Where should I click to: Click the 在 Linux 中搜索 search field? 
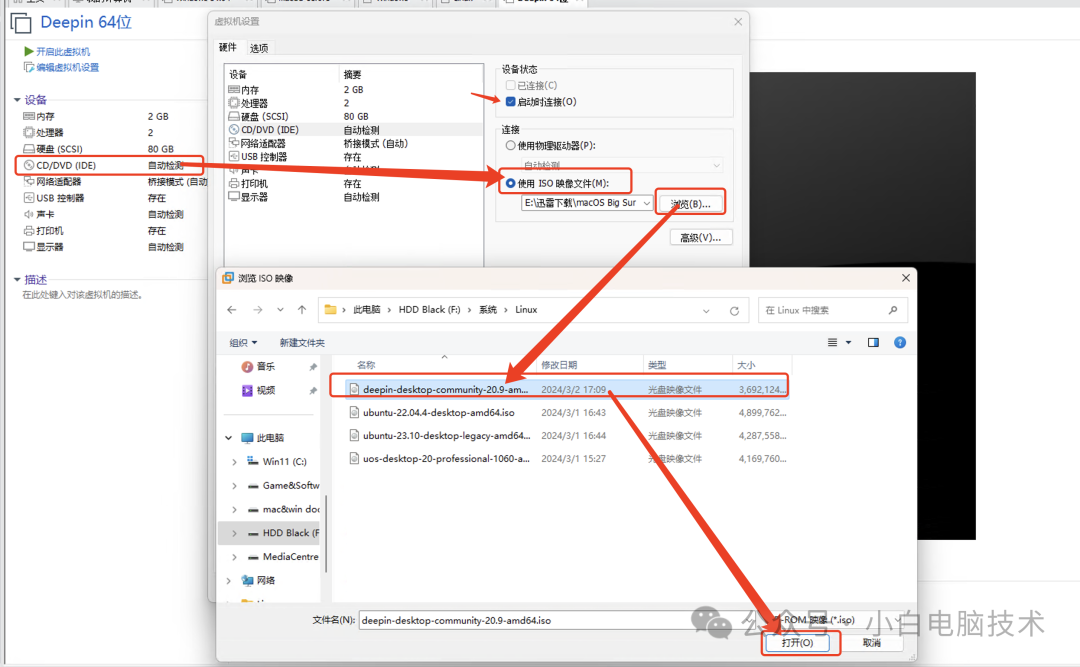pyautogui.click(x=832, y=311)
